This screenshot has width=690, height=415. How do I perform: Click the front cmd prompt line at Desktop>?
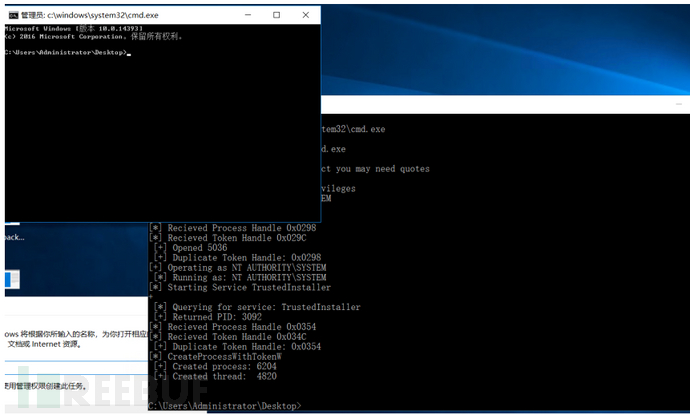(66, 52)
